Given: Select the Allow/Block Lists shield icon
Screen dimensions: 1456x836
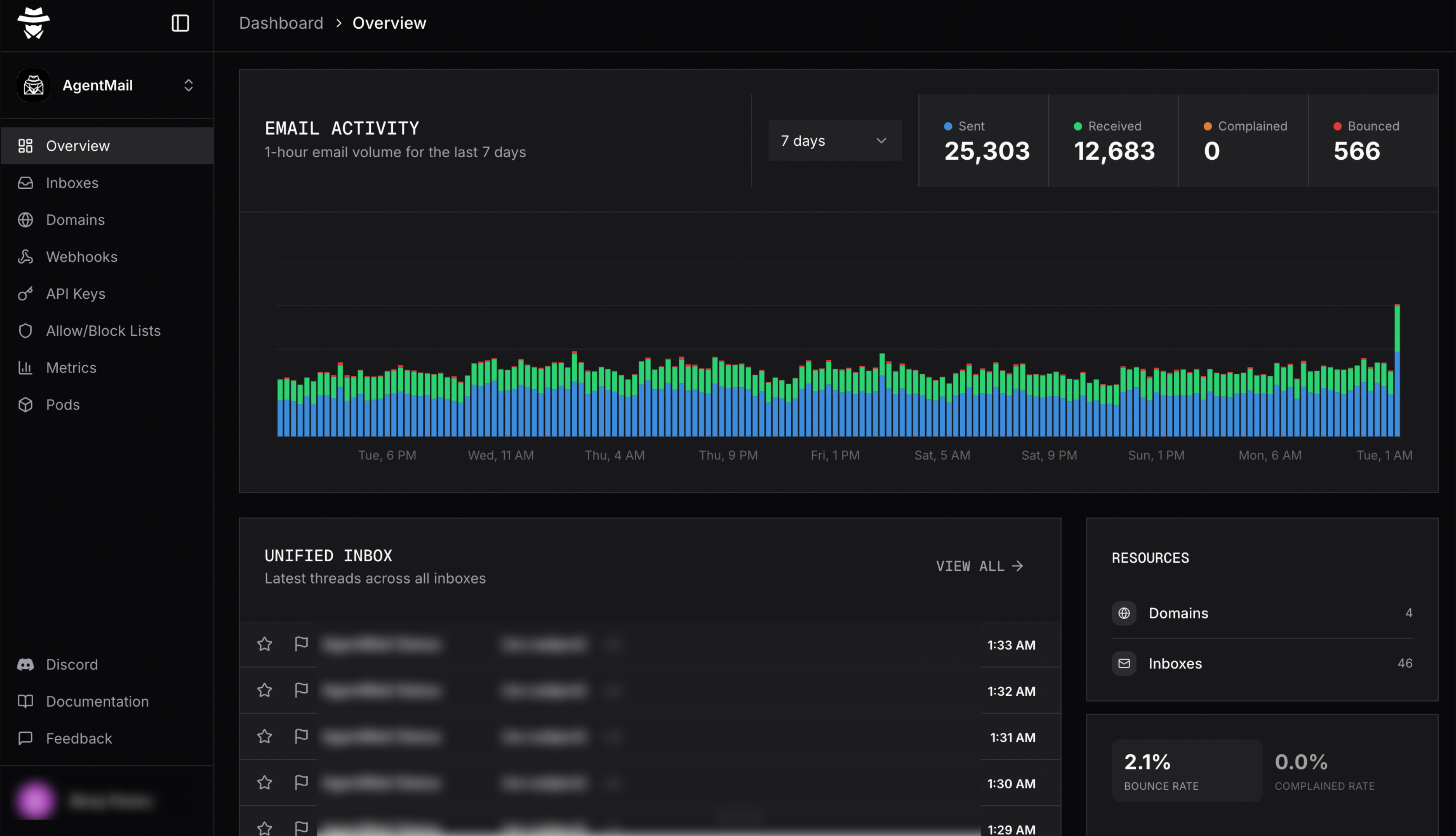Looking at the screenshot, I should pyautogui.click(x=26, y=331).
